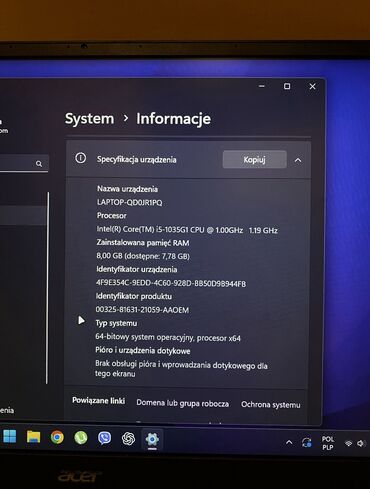Click the Zainstalowana pamięć RAM label
370x489 pixels.
tap(143, 243)
